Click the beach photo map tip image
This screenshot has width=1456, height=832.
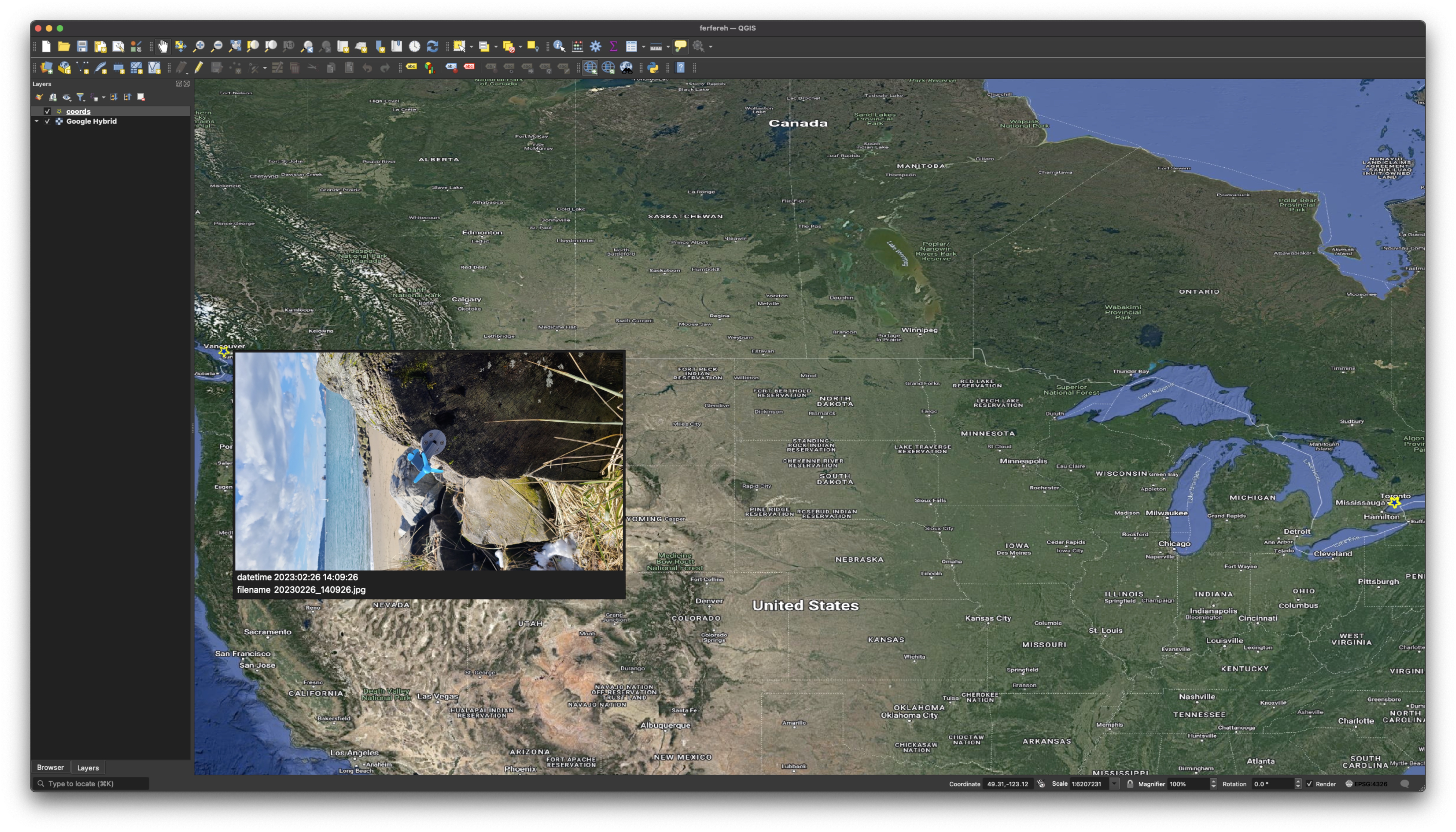[429, 461]
